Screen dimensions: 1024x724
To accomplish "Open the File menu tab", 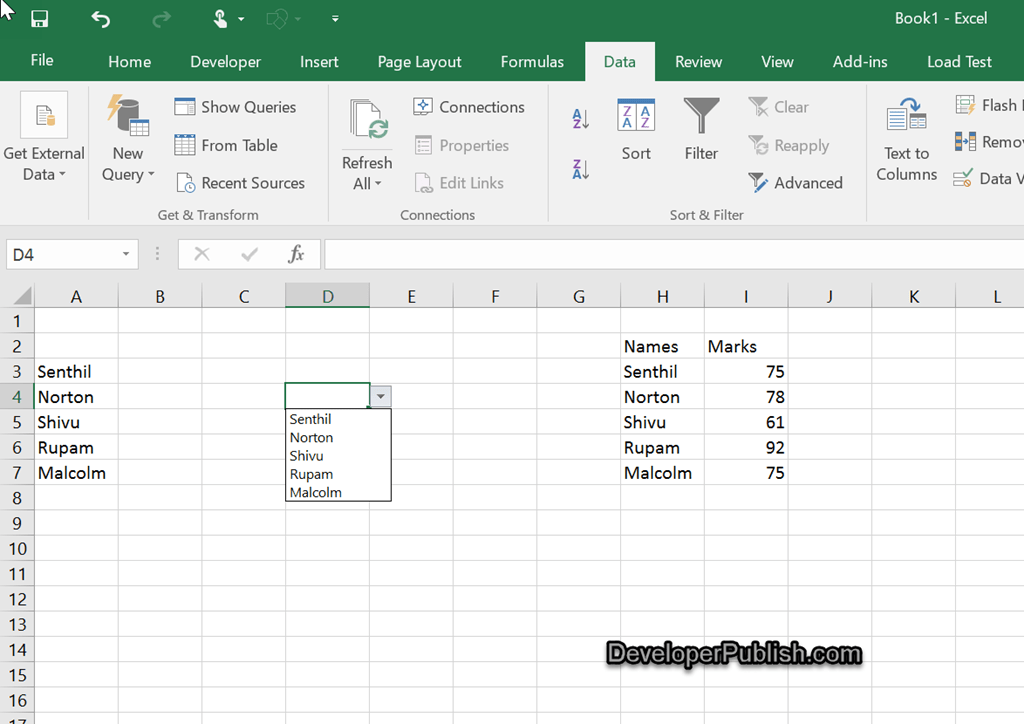I will tap(42, 61).
